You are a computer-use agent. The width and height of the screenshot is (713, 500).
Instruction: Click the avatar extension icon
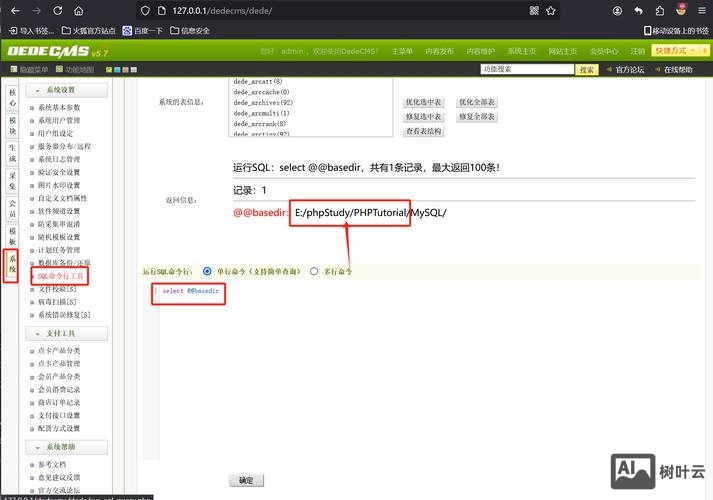[681, 10]
